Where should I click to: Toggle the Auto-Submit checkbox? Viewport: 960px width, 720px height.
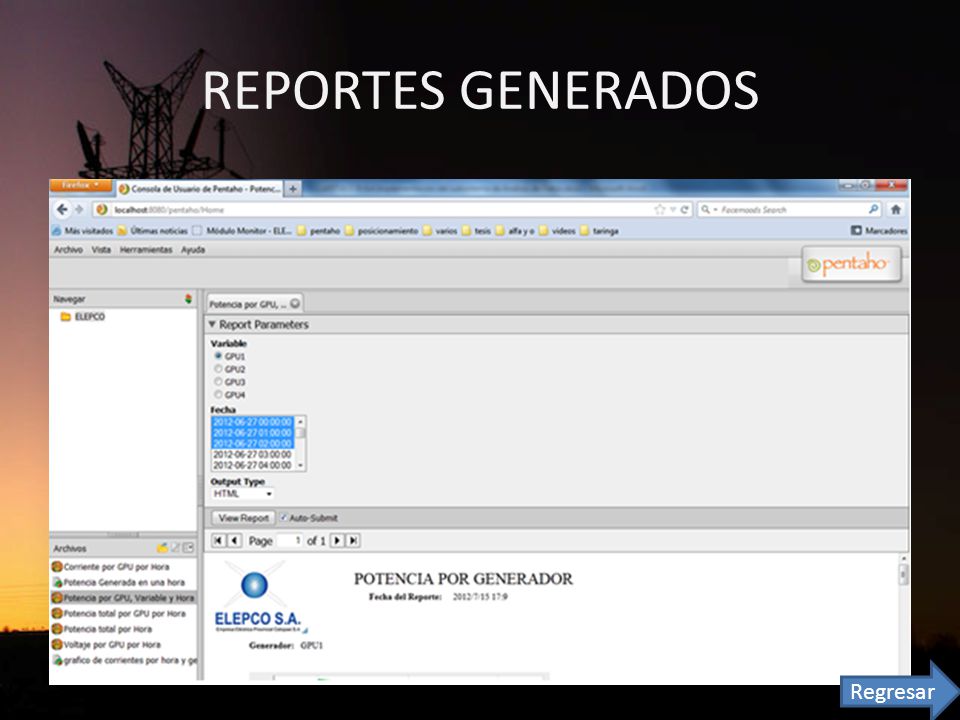283,517
